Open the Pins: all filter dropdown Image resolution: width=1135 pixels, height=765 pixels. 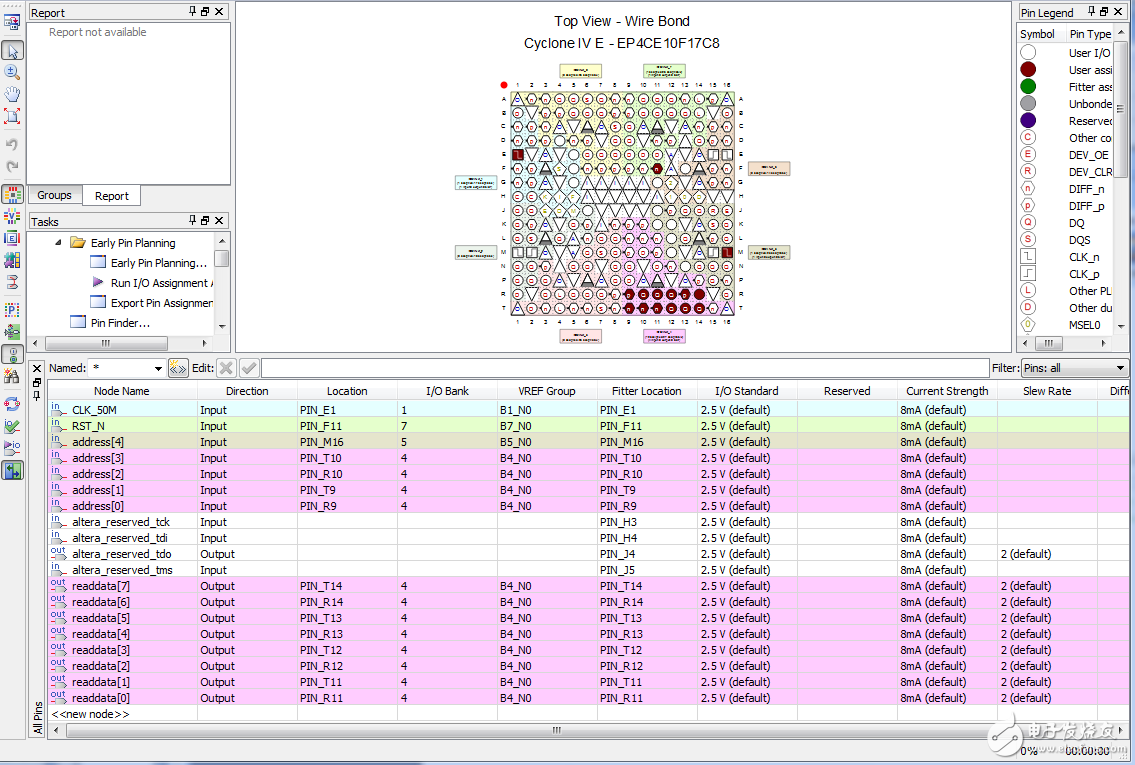[x=1119, y=369]
